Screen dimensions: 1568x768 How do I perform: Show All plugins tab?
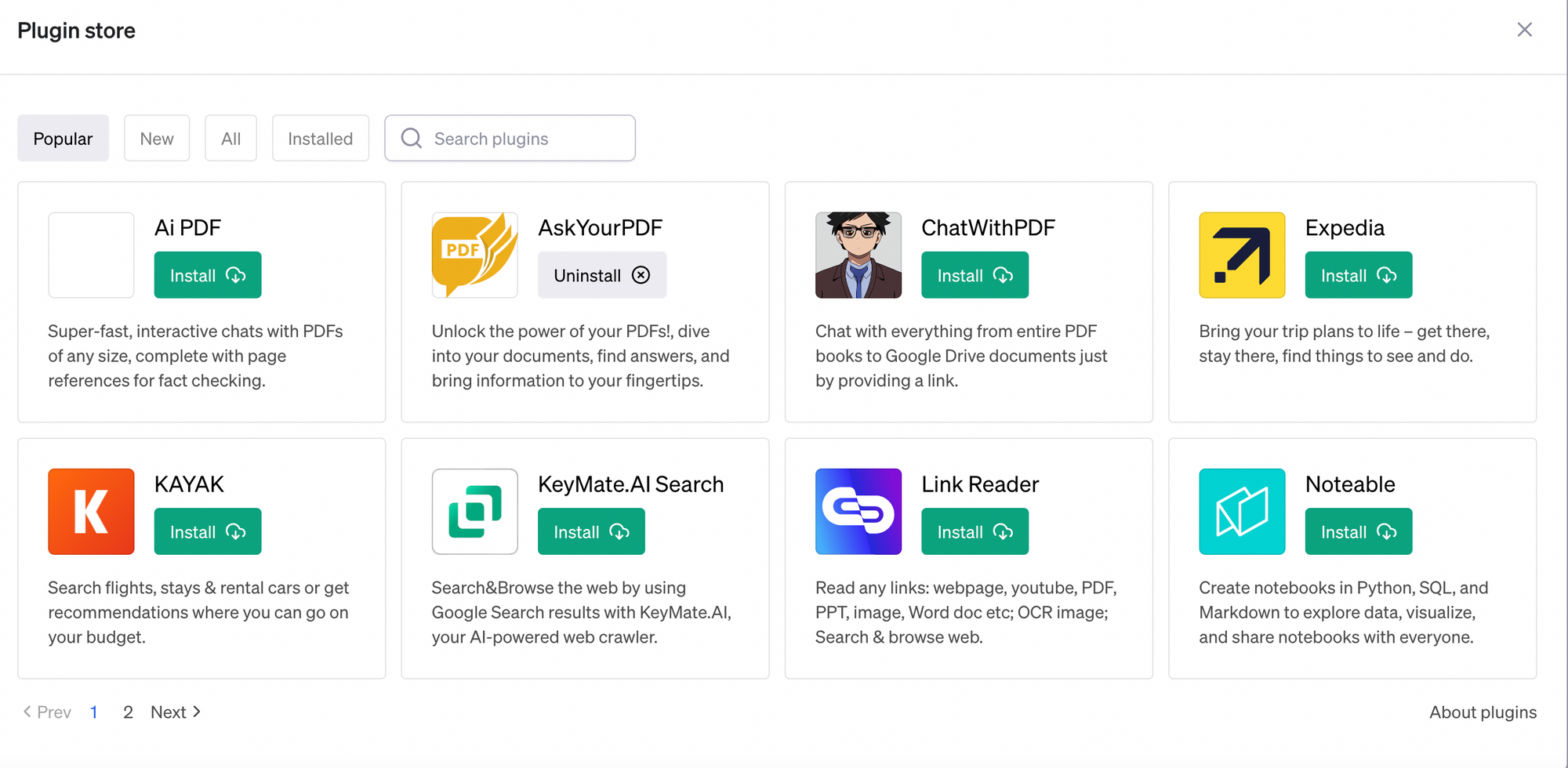click(x=230, y=138)
